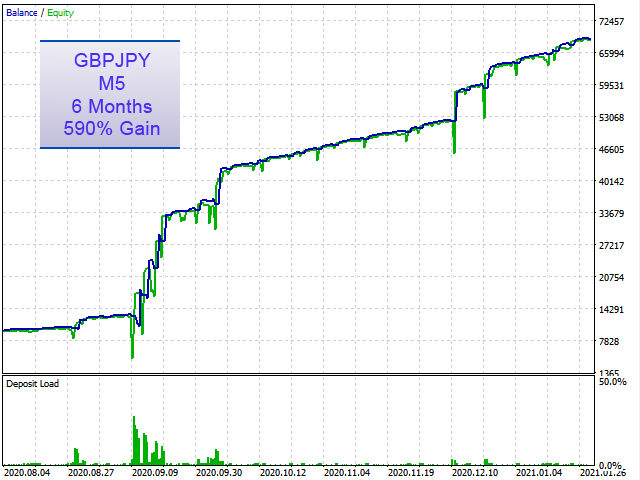Click the 33679 value on the axis
640x480 pixels.
click(x=611, y=213)
